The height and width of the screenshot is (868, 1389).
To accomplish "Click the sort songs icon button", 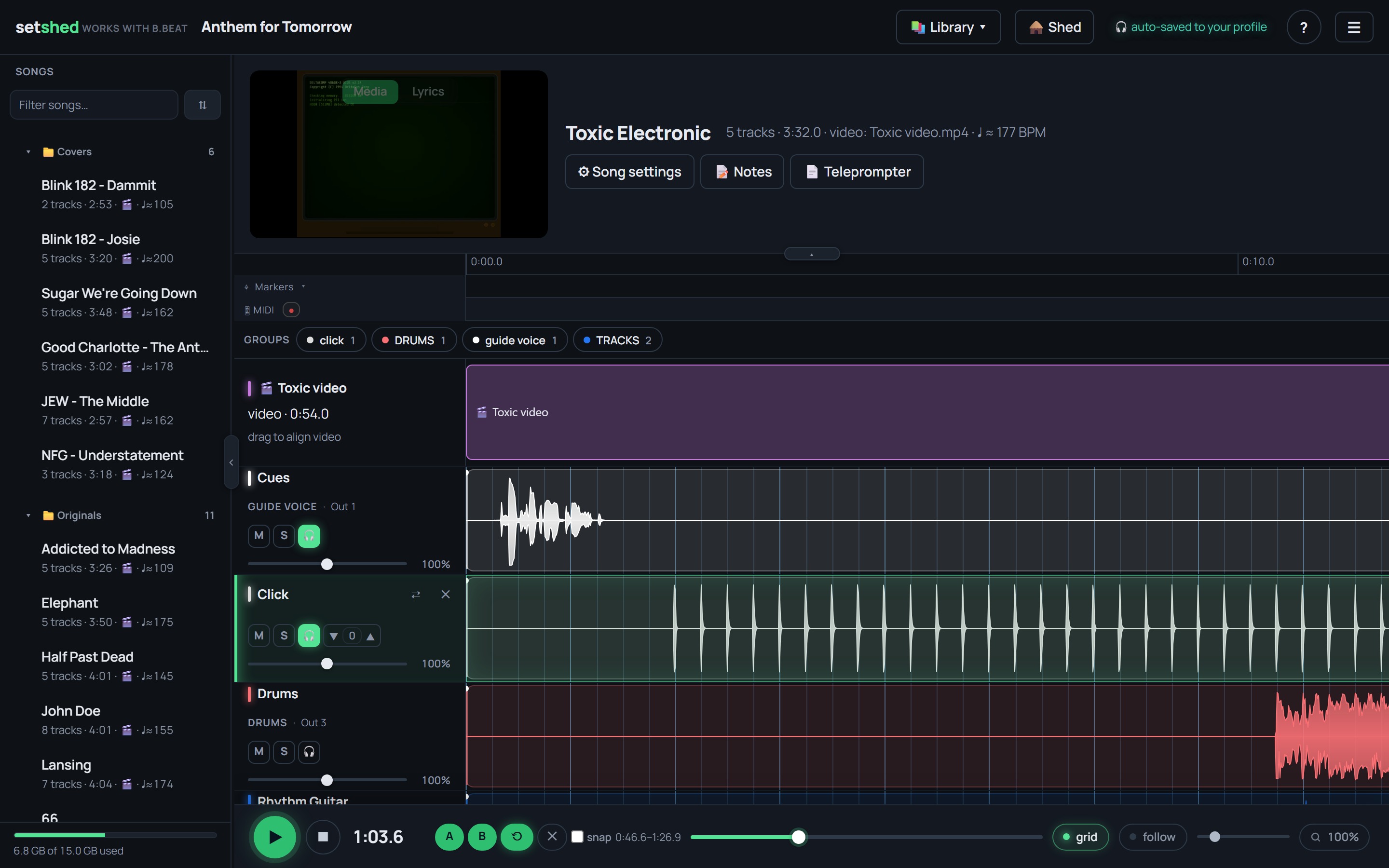I will point(202,105).
